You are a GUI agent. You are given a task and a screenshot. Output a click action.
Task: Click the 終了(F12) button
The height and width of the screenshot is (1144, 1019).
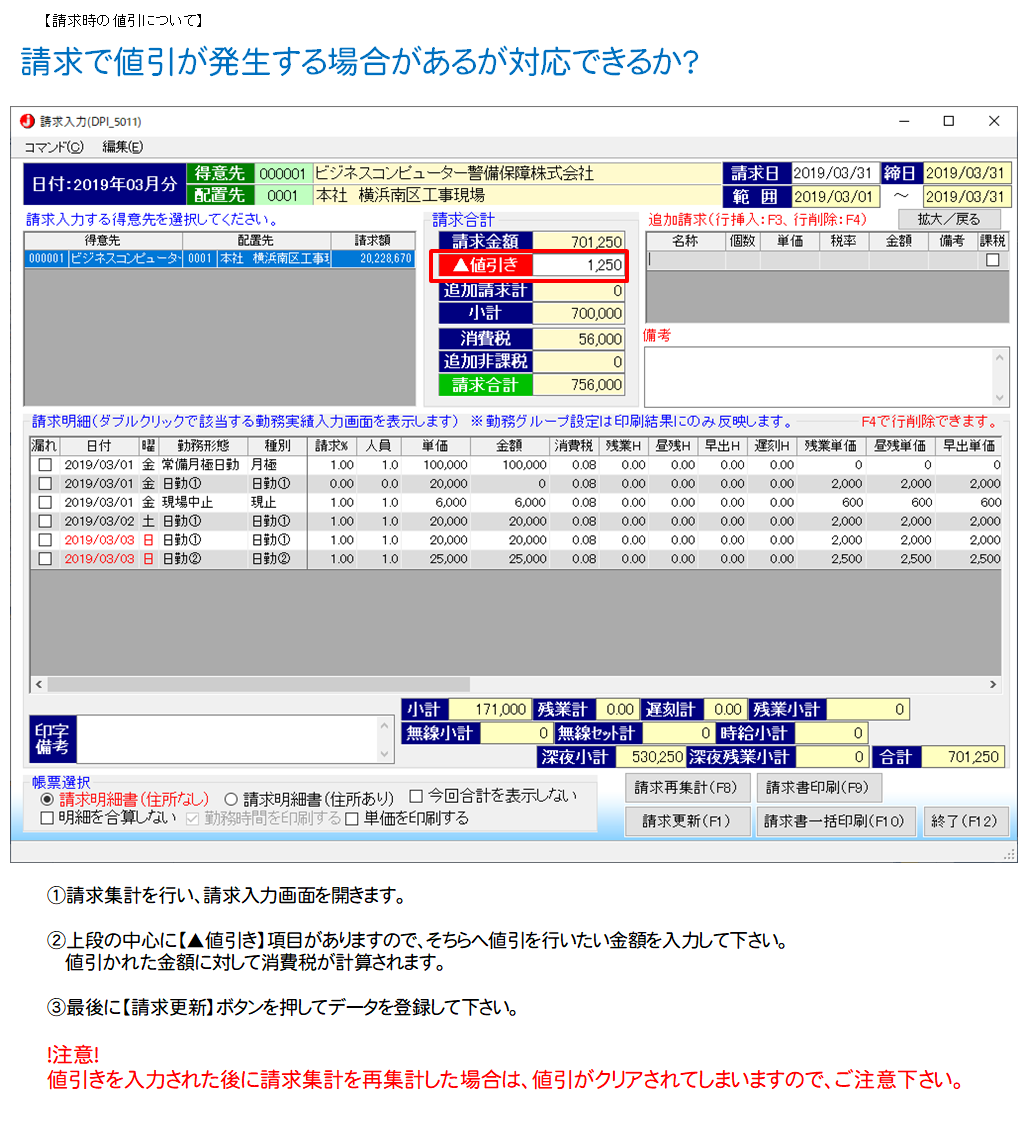(964, 822)
